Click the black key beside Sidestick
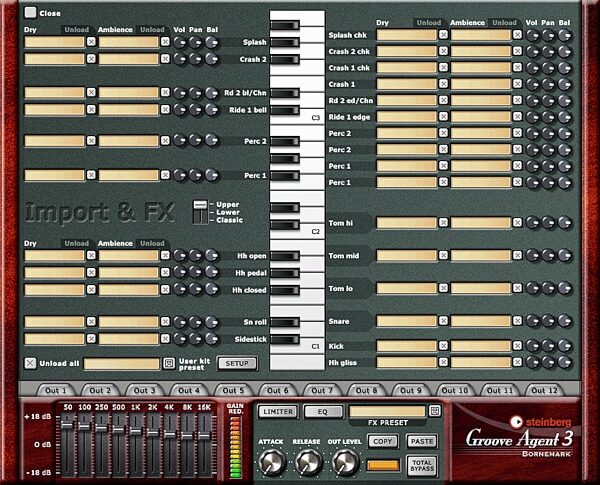The image size is (600, 485). [285, 339]
